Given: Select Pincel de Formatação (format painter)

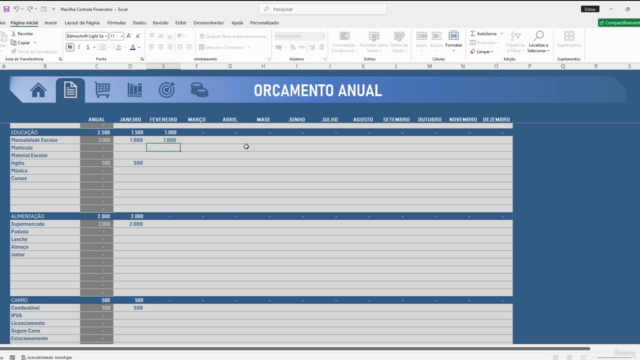Looking at the screenshot, I should tap(34, 51).
